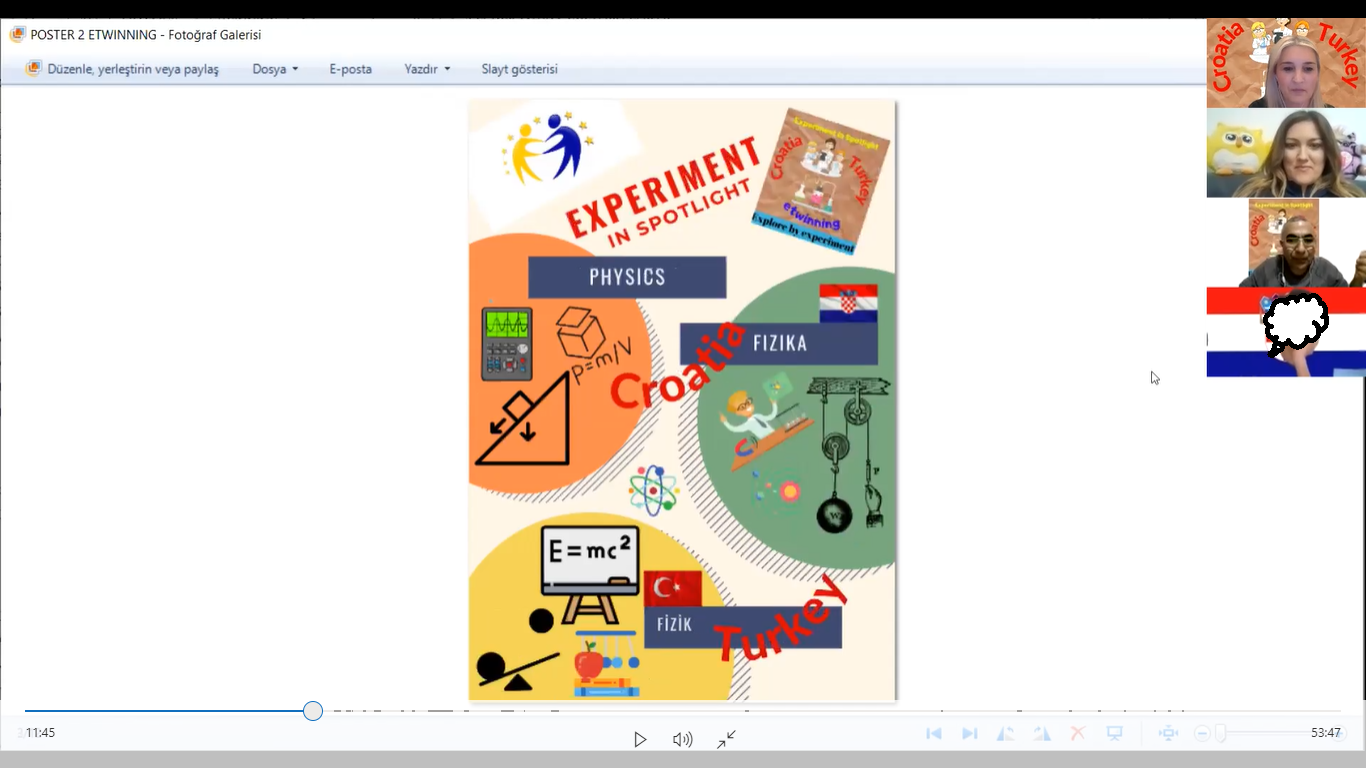Go to next photo in the gallery
This screenshot has height=768, width=1366.
tap(969, 734)
